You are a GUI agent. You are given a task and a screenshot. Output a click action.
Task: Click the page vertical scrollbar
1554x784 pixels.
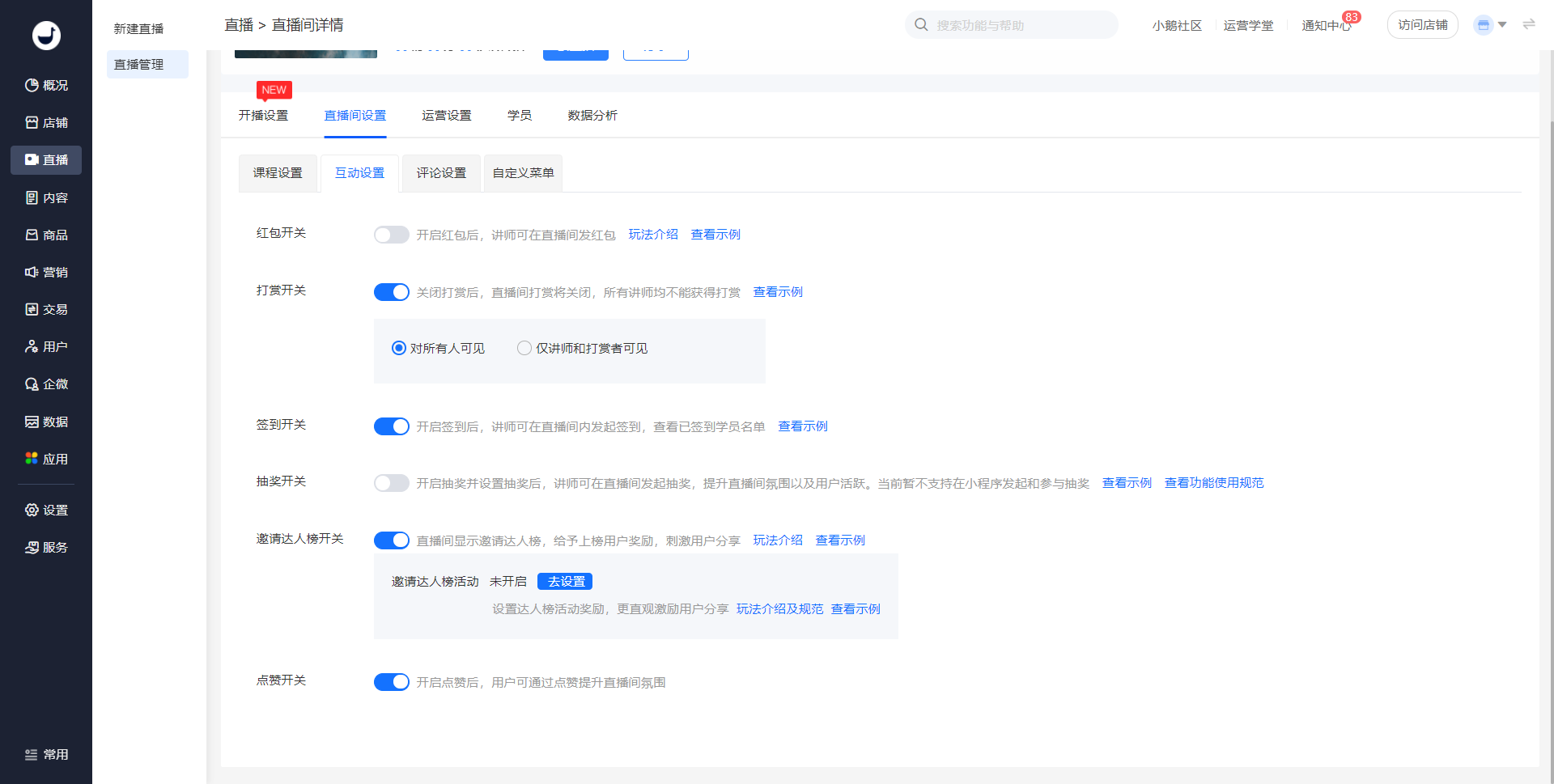tap(1549, 405)
